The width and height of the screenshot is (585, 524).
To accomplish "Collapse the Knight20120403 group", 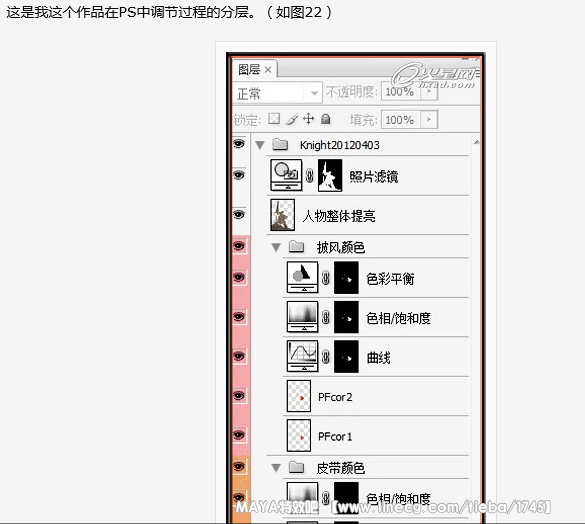I will (x=260, y=145).
